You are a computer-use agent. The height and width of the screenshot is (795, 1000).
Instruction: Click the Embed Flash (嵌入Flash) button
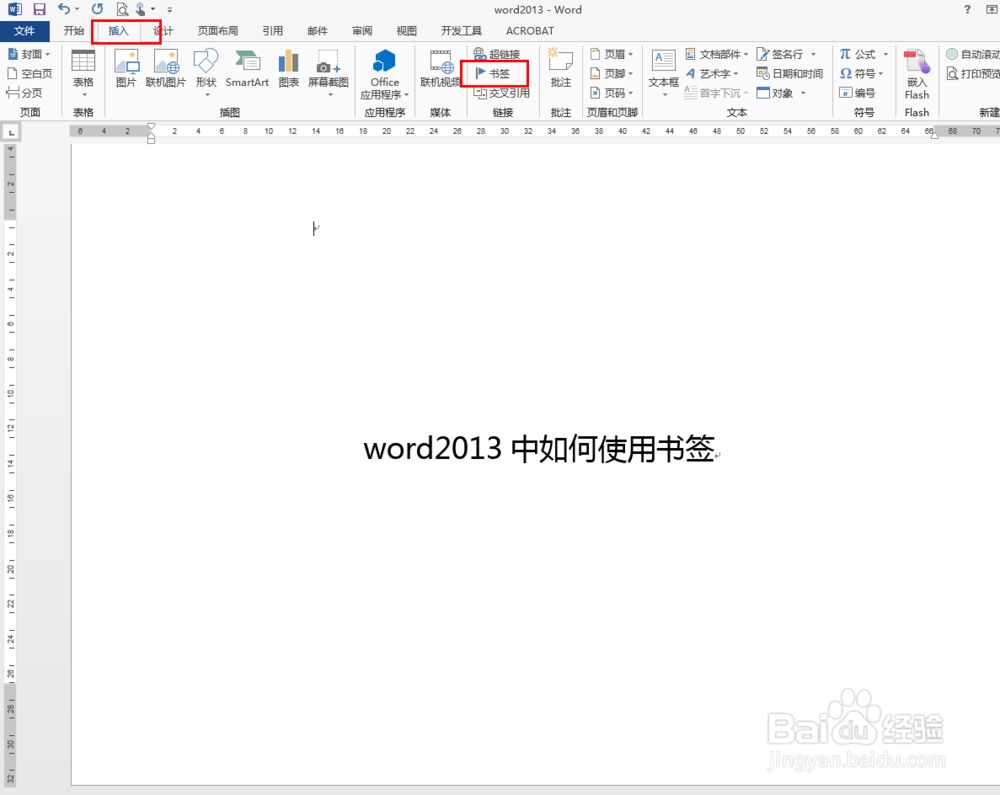coord(916,74)
